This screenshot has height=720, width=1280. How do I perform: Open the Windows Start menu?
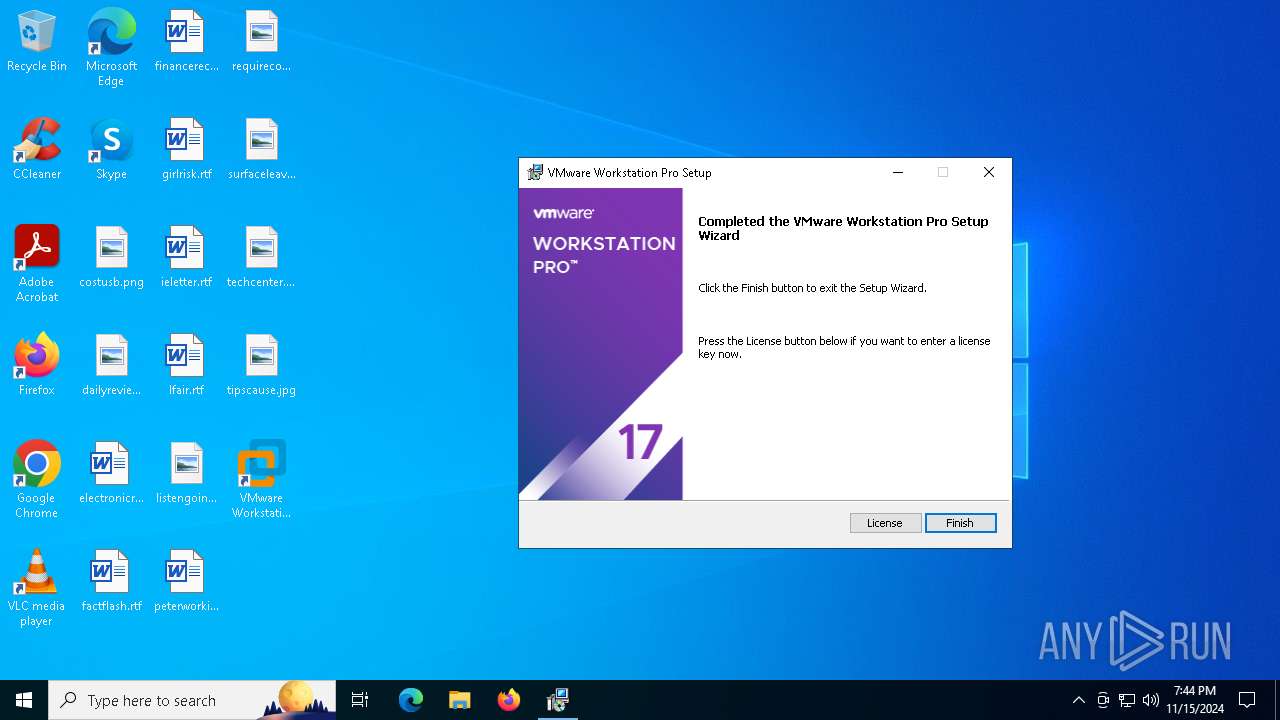pos(24,700)
